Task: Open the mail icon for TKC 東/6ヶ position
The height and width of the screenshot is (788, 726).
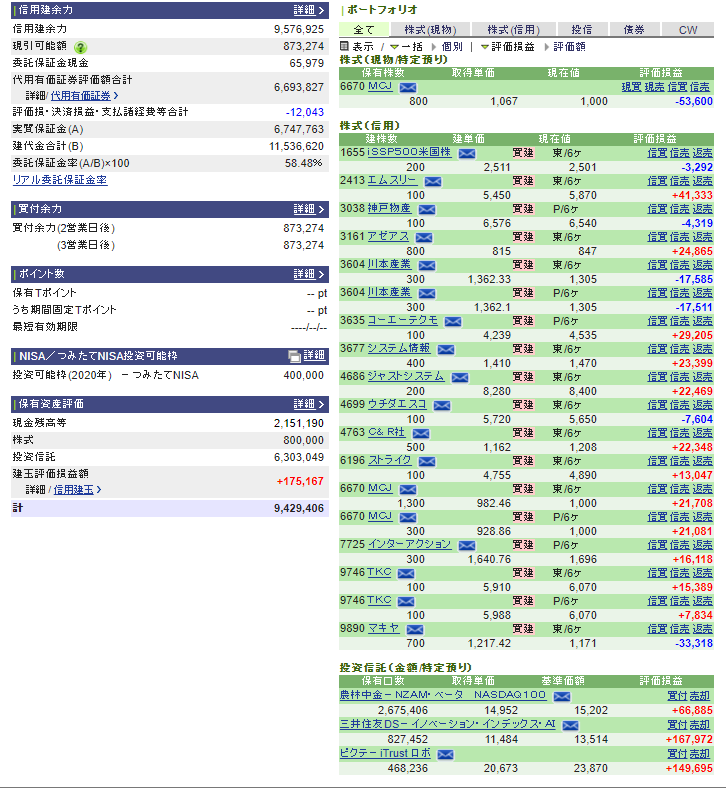Action: [406, 574]
